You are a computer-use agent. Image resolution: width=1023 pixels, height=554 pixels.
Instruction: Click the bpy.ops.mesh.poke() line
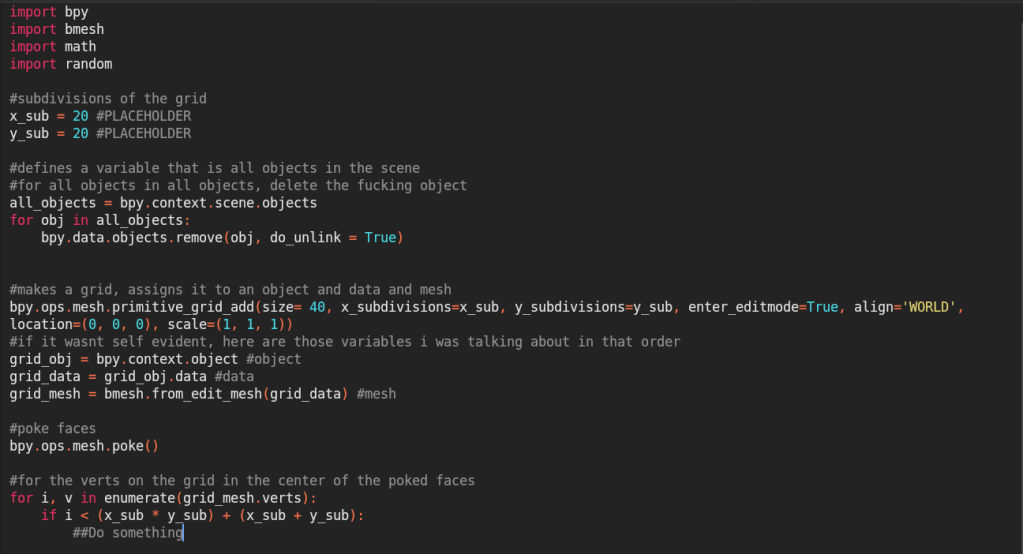coord(84,446)
